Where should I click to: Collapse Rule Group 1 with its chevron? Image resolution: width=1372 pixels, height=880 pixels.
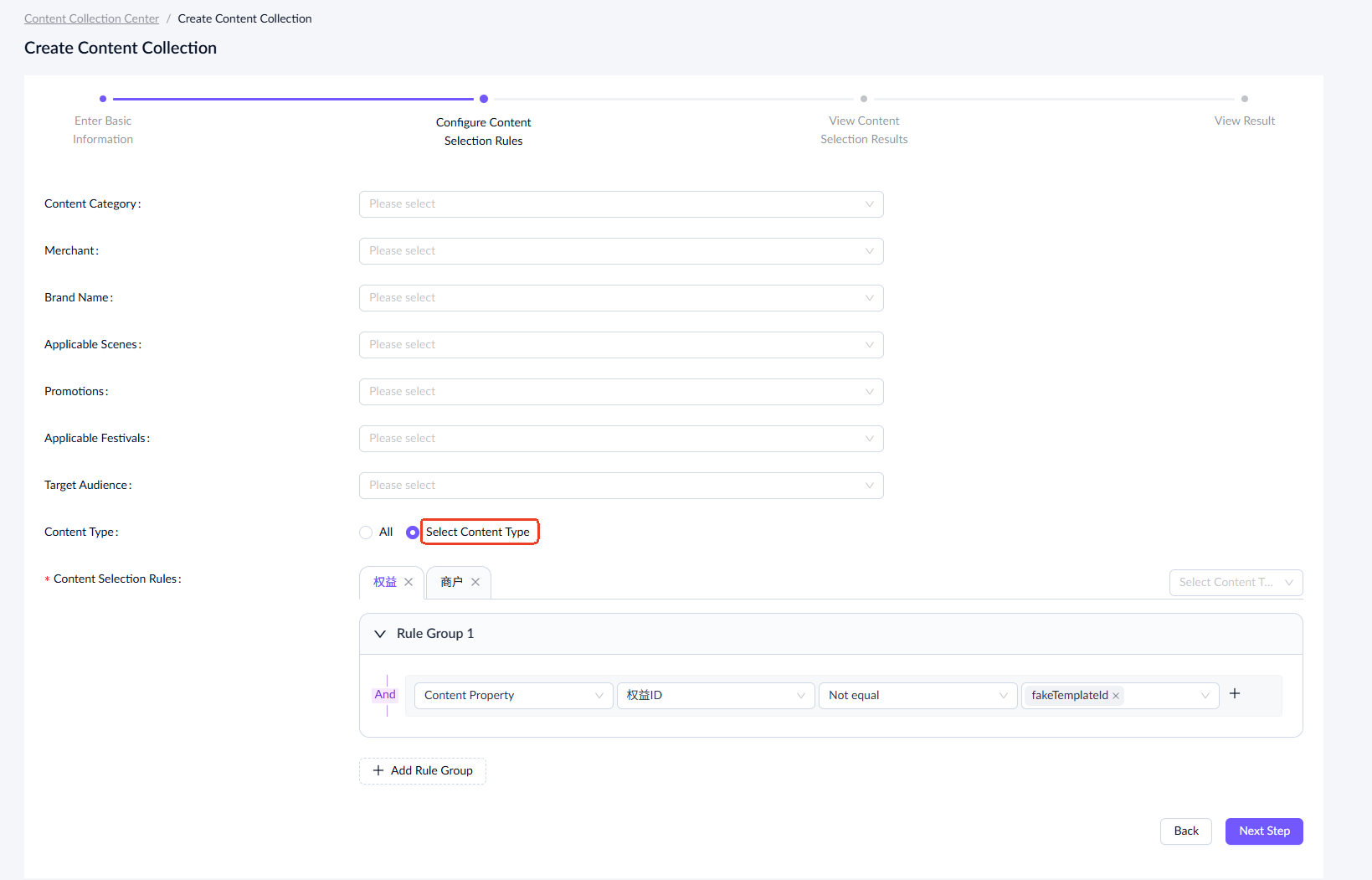[380, 634]
